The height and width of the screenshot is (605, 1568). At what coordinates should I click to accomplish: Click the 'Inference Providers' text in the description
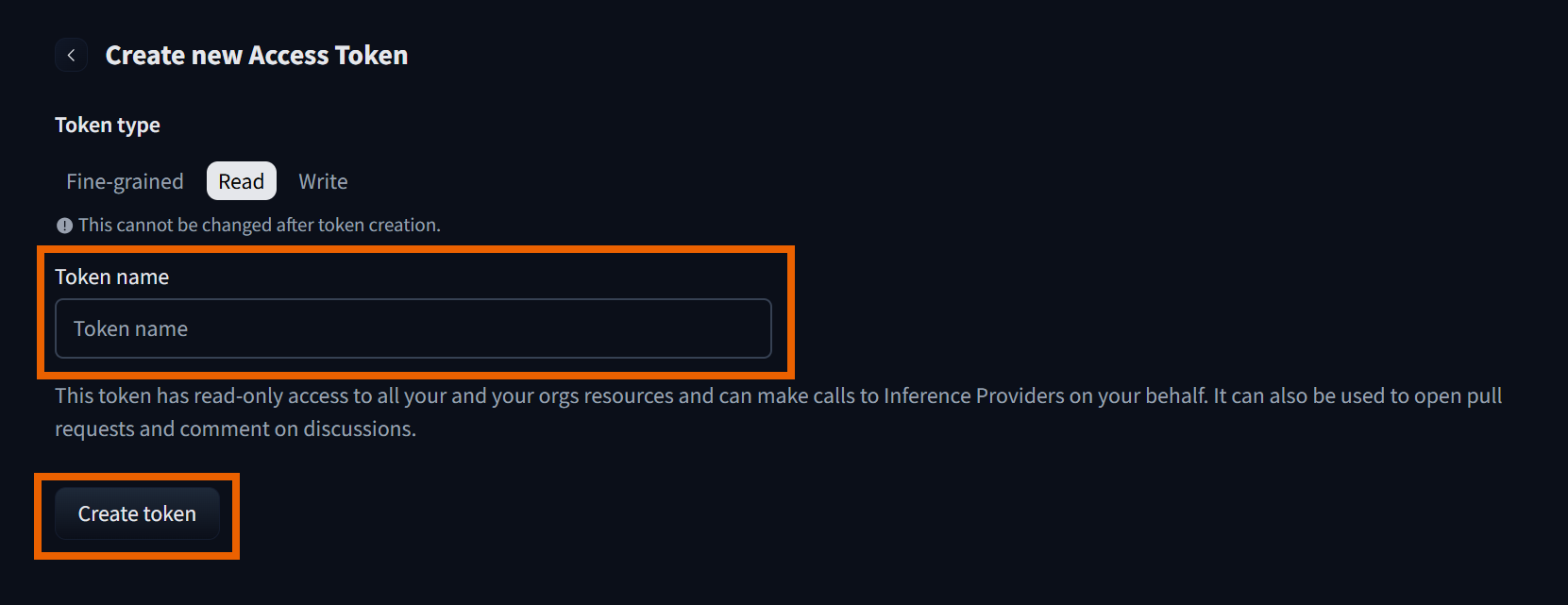click(x=973, y=396)
